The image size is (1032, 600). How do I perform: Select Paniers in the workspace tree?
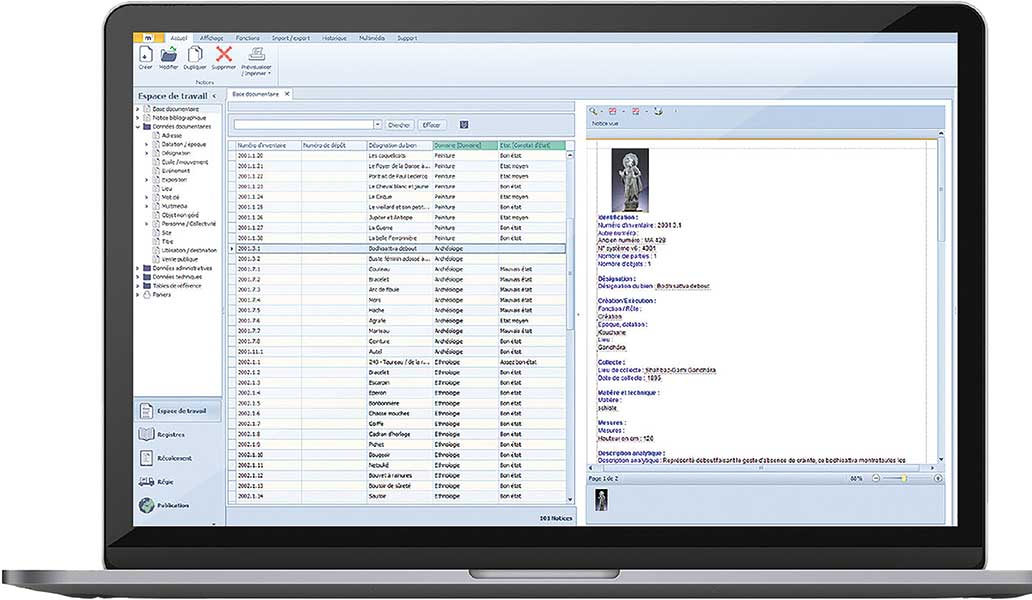(162, 295)
